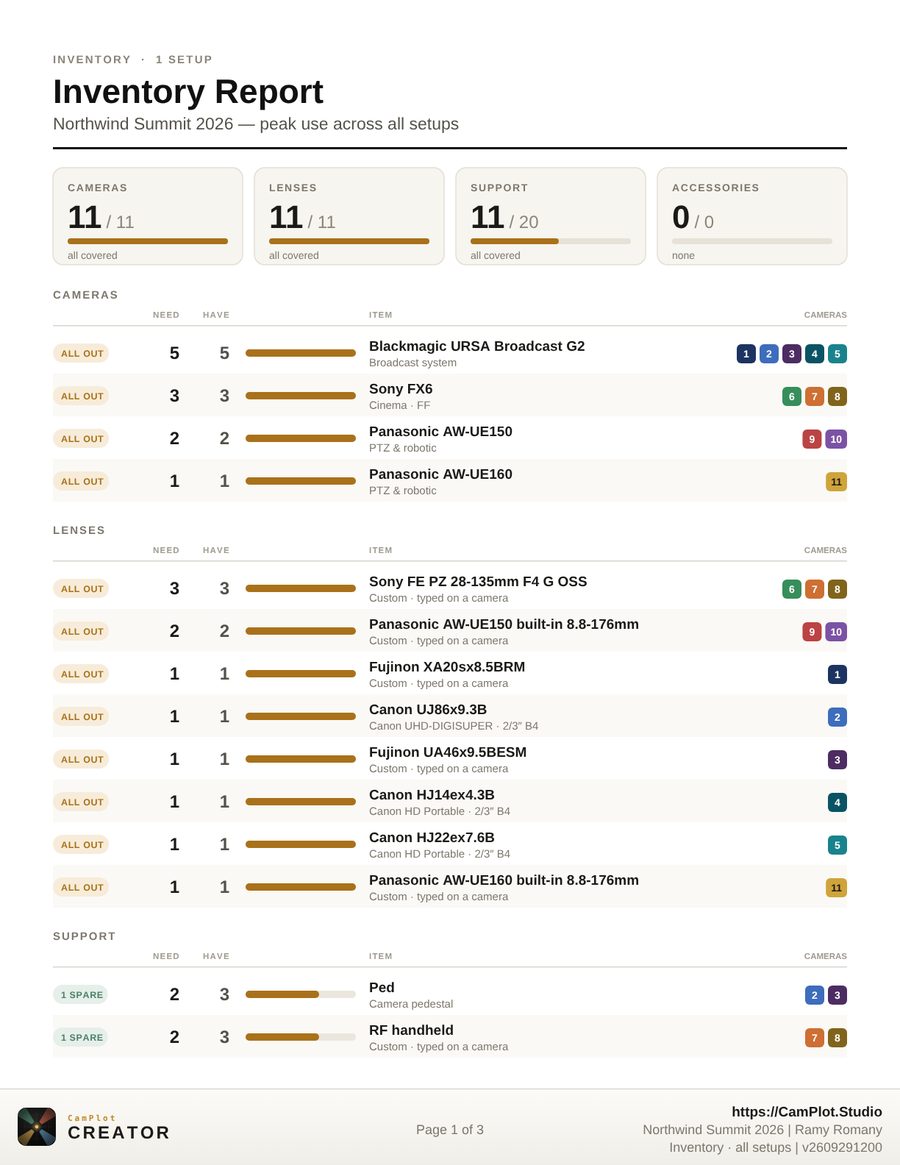Click camera badge 7 in Sony FE PZ lens row

[x=815, y=589]
